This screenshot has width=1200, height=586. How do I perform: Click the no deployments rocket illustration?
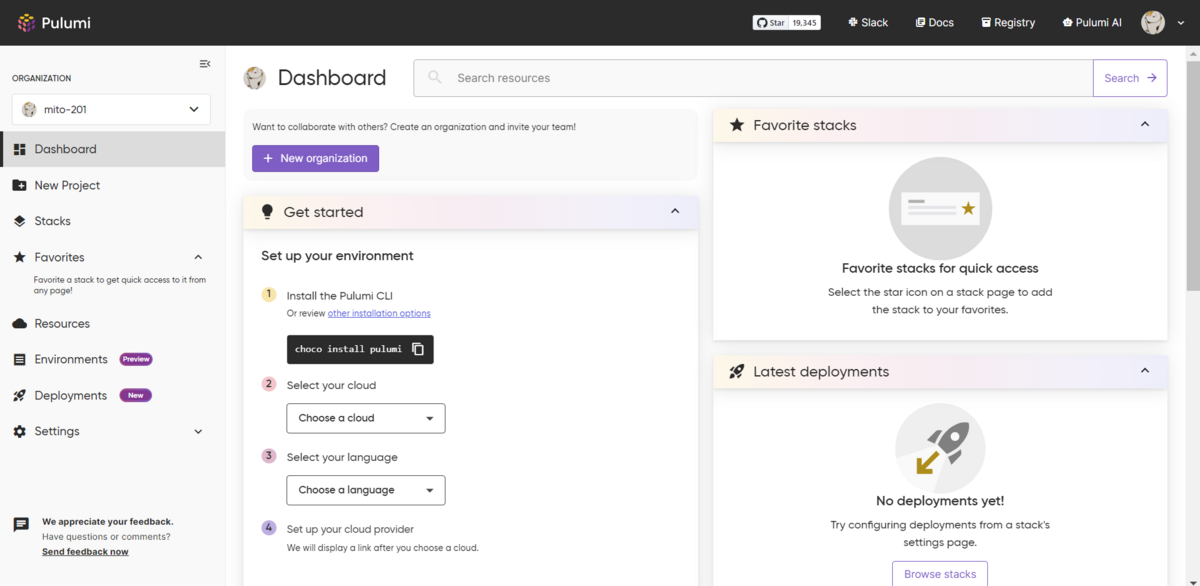(940, 448)
